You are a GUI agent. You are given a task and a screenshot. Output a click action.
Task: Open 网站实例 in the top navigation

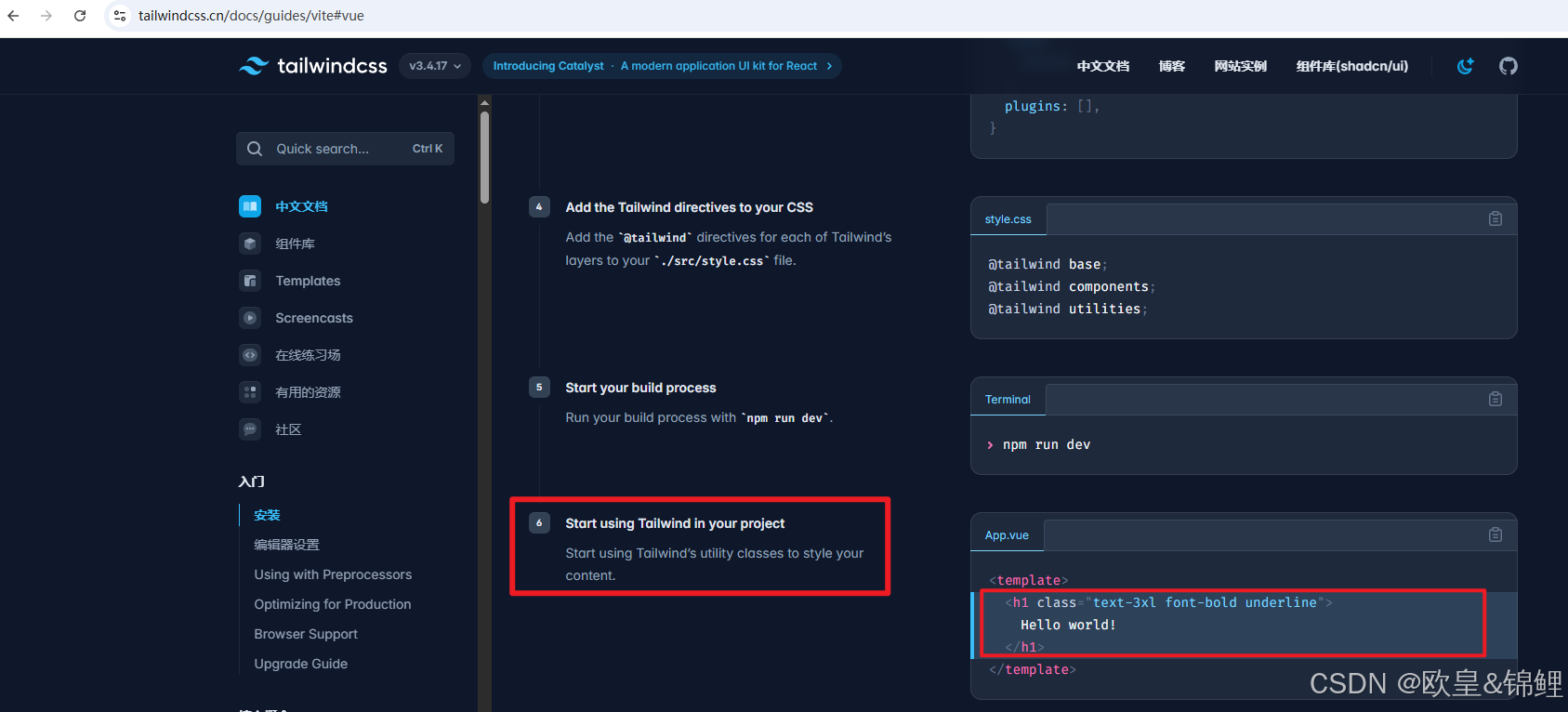coord(1241,66)
